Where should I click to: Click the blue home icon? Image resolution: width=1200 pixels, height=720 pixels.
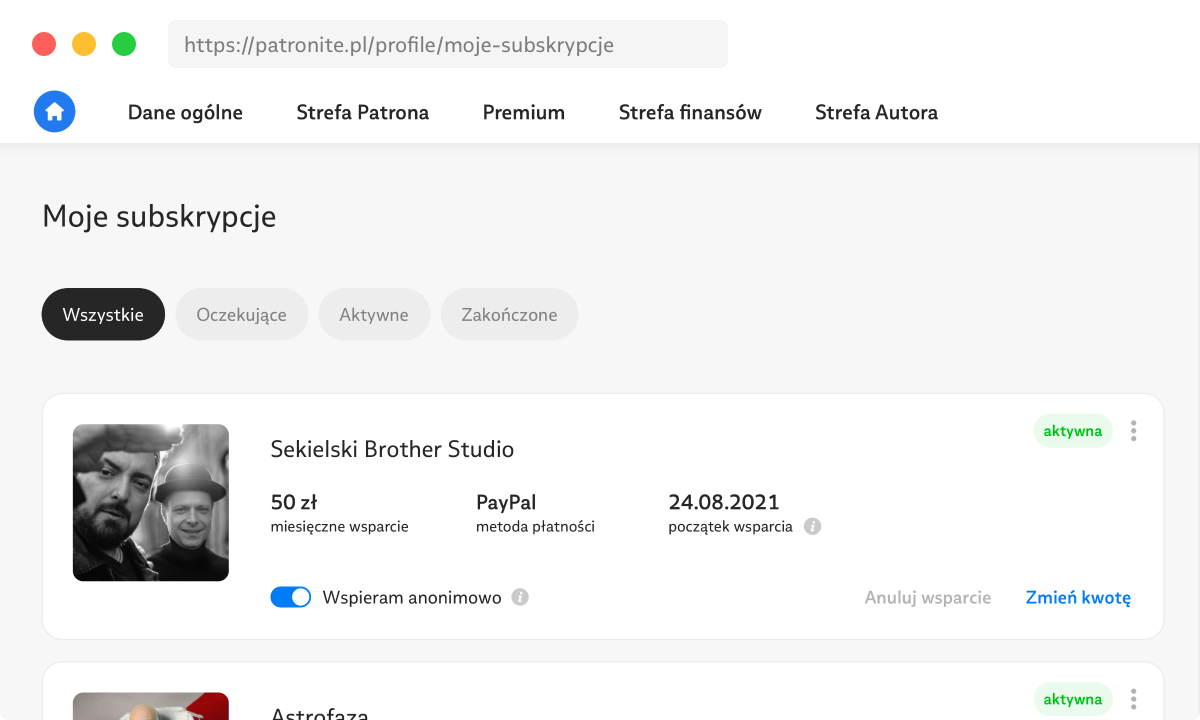[x=55, y=112]
